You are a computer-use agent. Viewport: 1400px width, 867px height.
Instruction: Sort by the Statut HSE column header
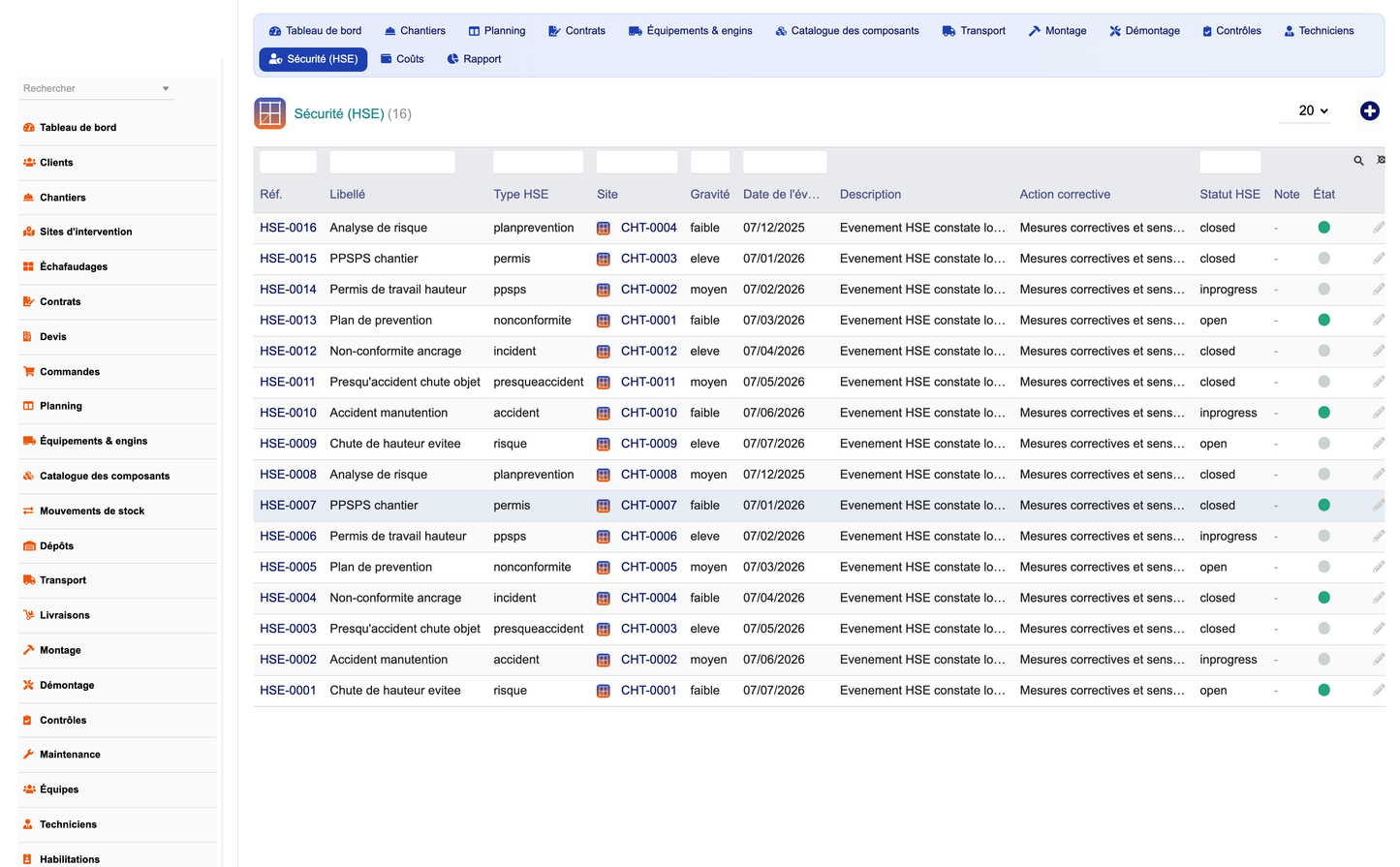click(x=1229, y=195)
